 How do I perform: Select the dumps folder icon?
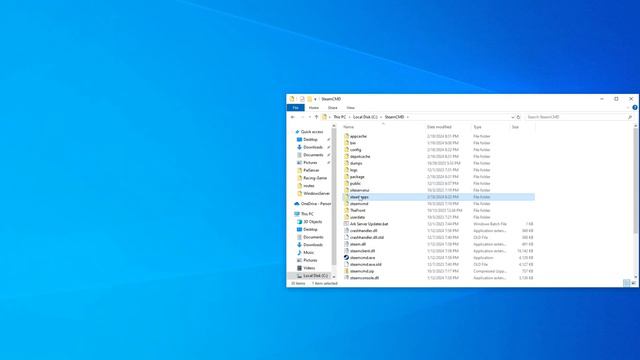346,163
